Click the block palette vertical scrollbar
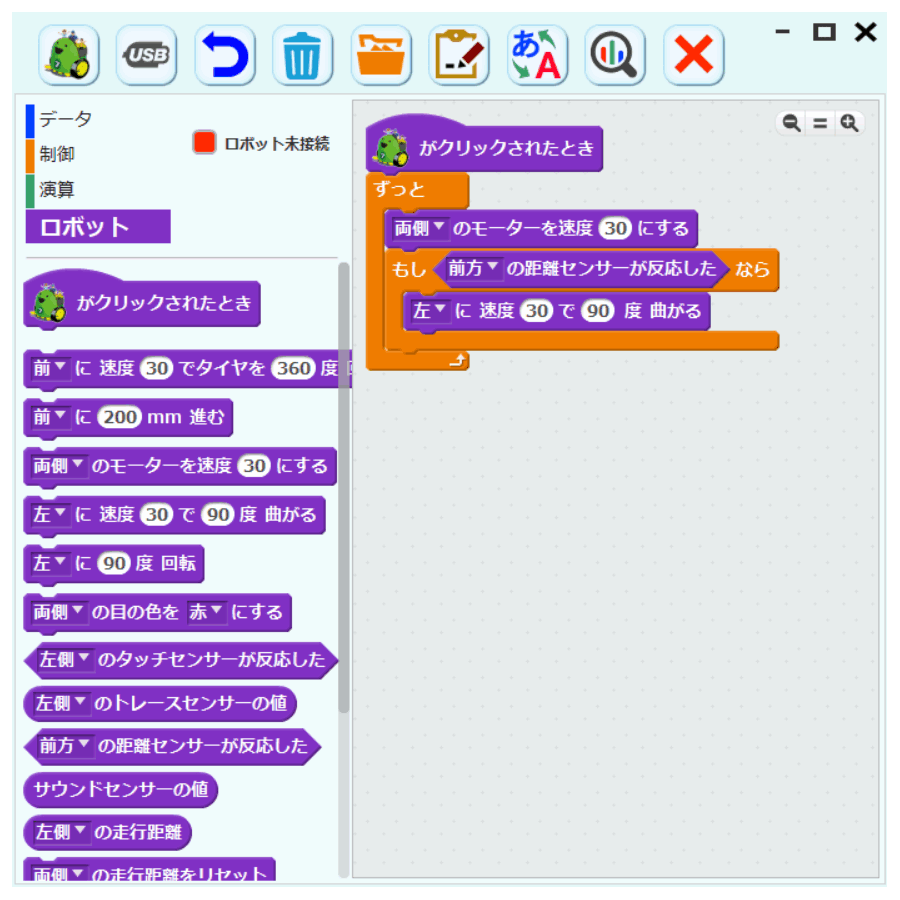This screenshot has height=900, width=900. point(344,488)
